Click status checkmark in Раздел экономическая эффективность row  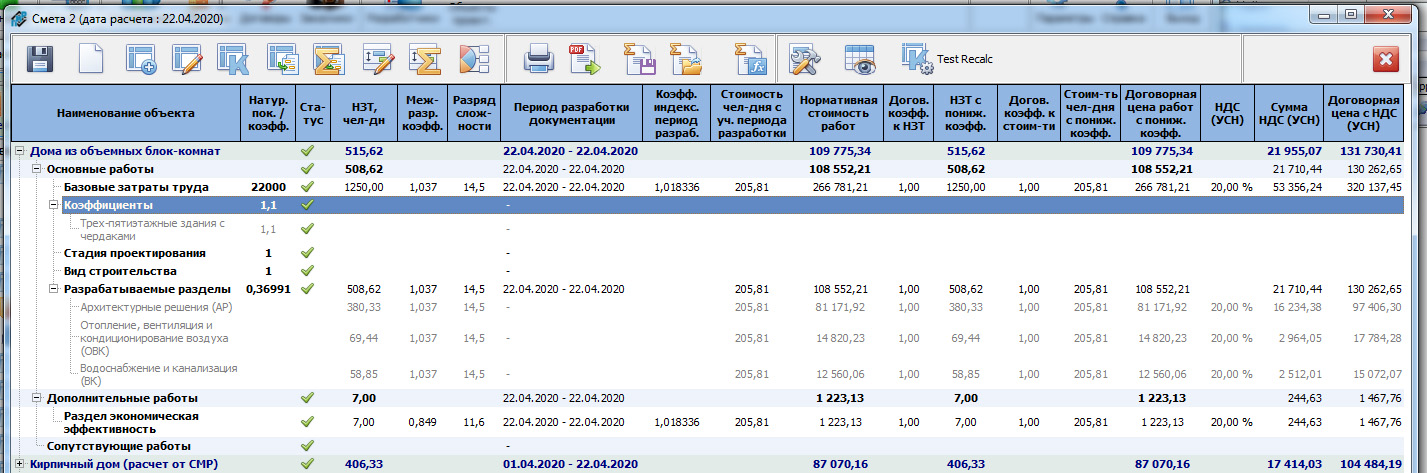tap(308, 422)
